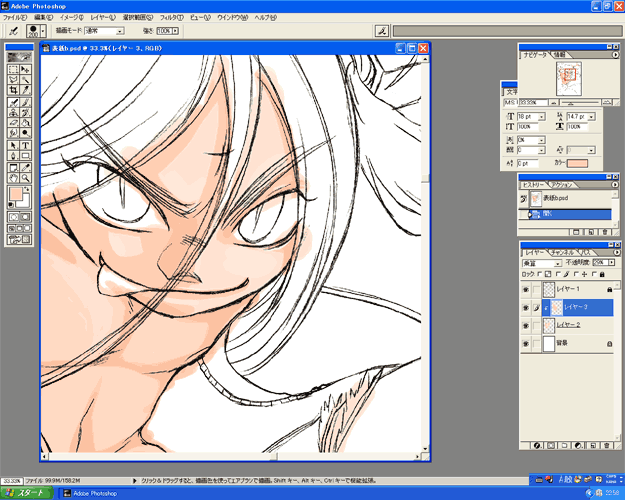
Task: Click the foreground color swatch in toolbox
Action: point(16,194)
